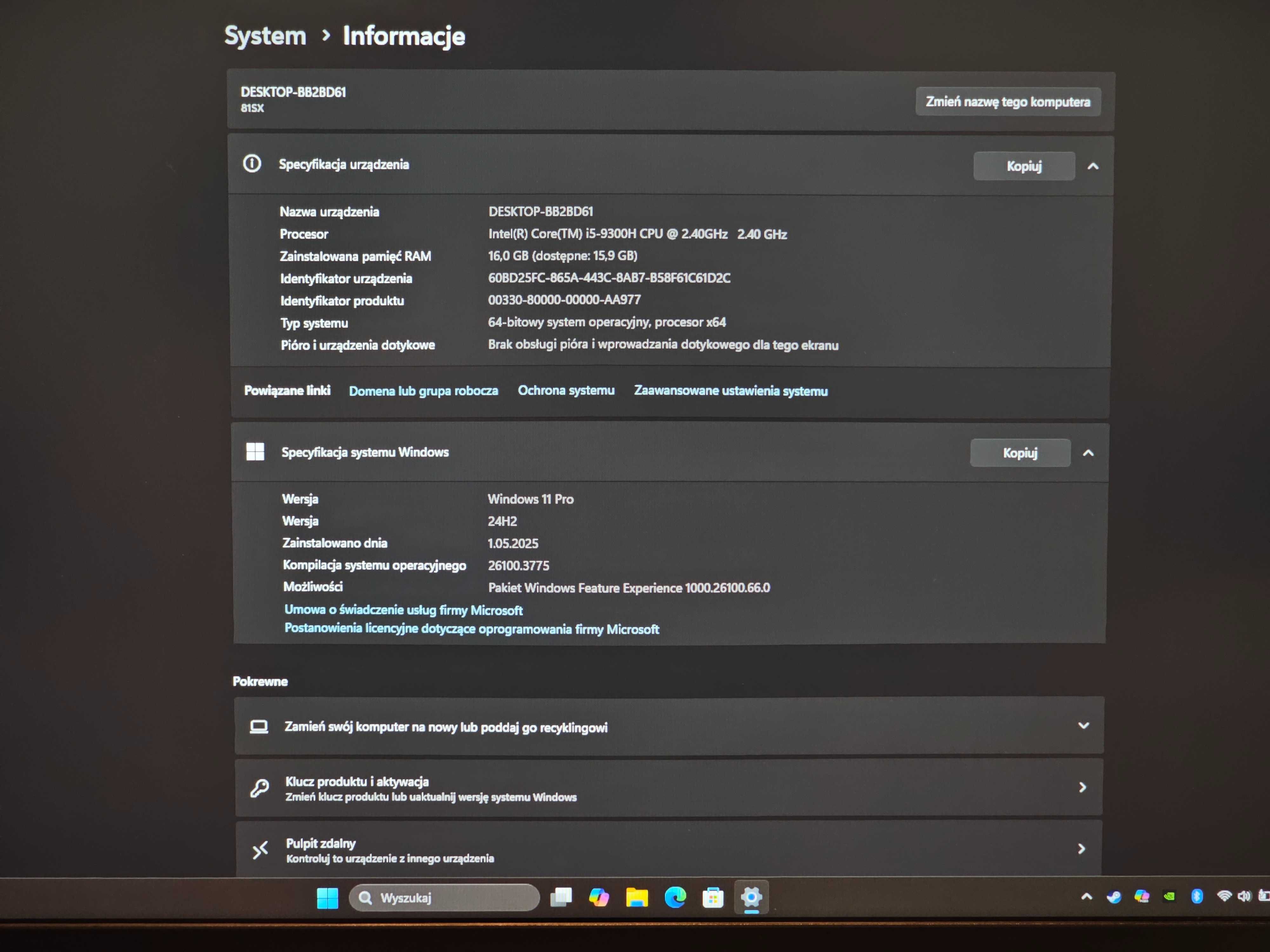Click 'Pióro i urządzenia dotykowe' label
Viewport: 1270px width, 952px height.
(x=358, y=345)
